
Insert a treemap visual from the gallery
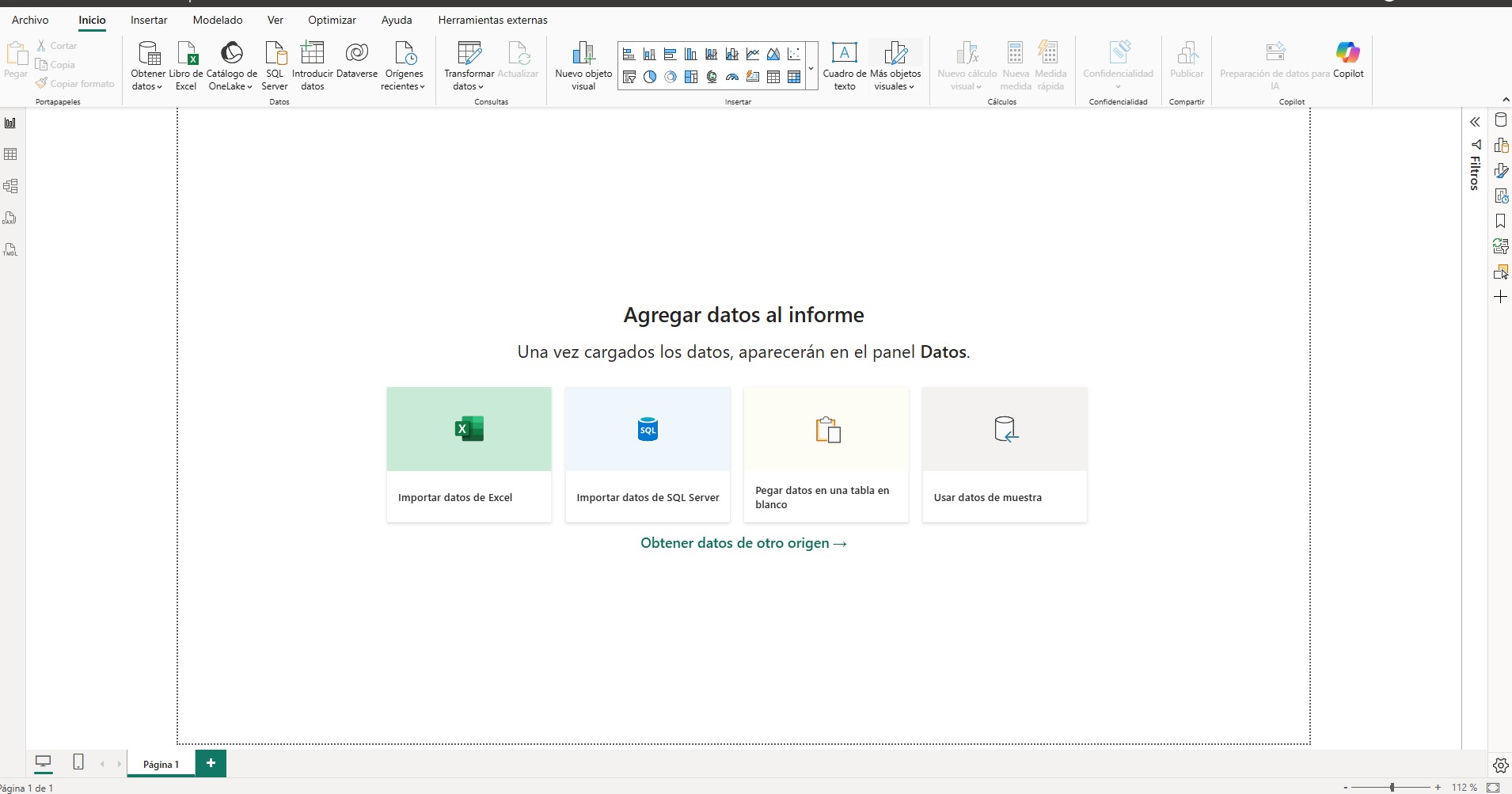(x=691, y=77)
